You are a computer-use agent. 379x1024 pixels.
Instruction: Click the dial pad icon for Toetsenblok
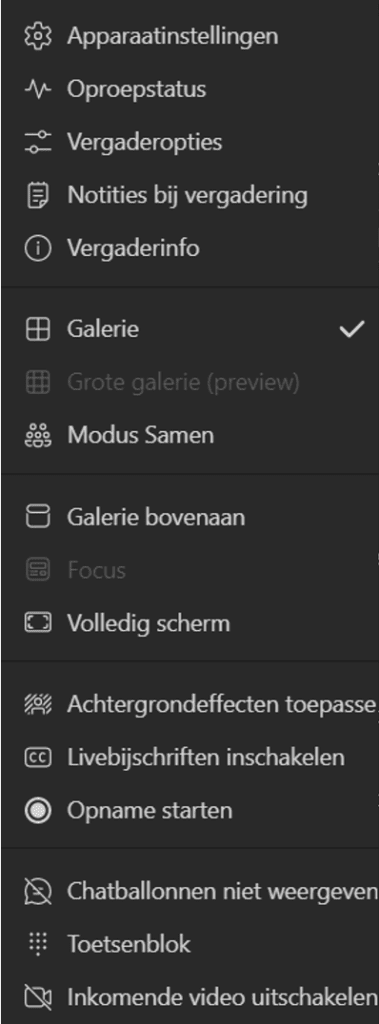point(39,944)
